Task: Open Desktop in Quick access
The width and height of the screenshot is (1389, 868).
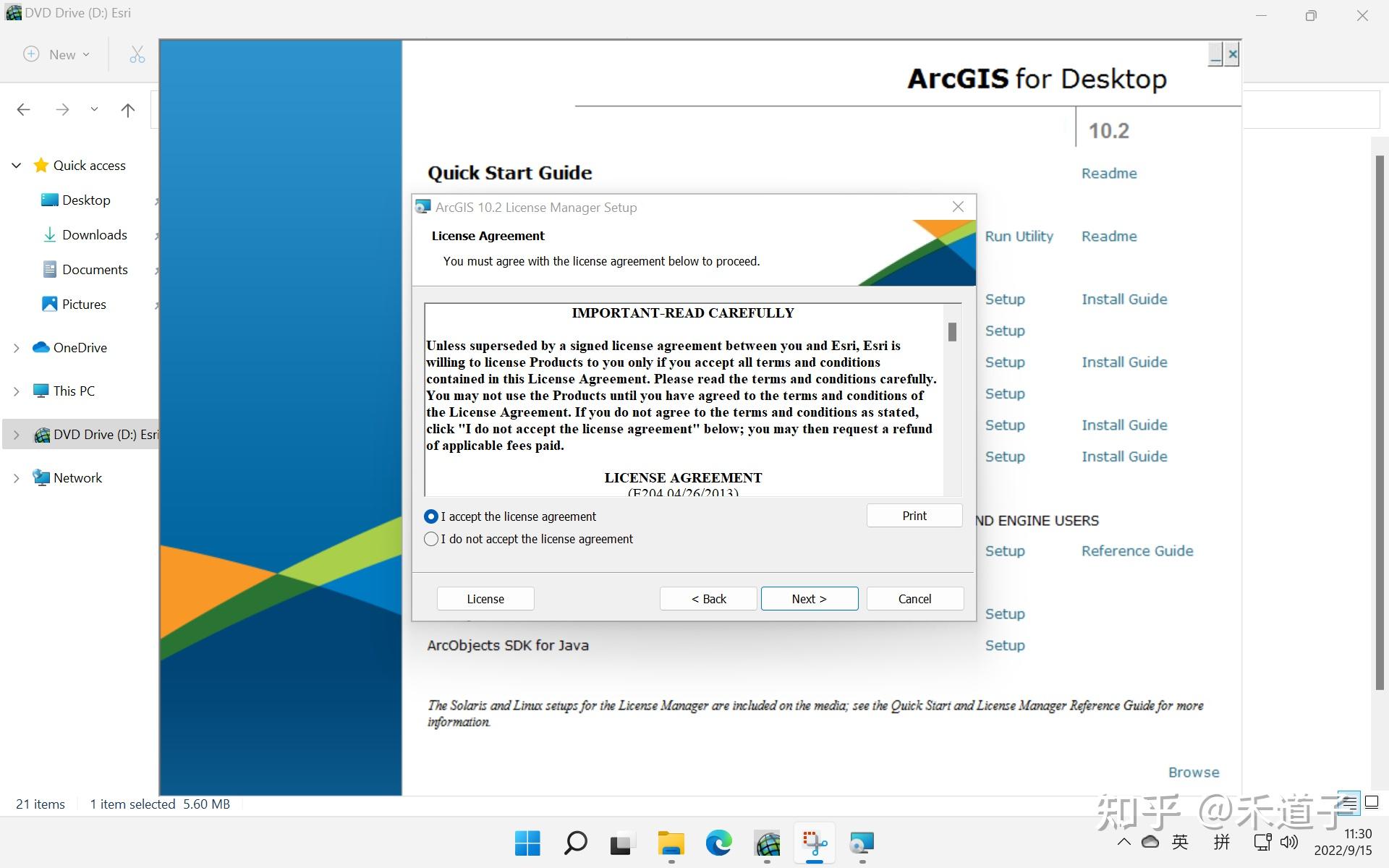Action: click(86, 200)
